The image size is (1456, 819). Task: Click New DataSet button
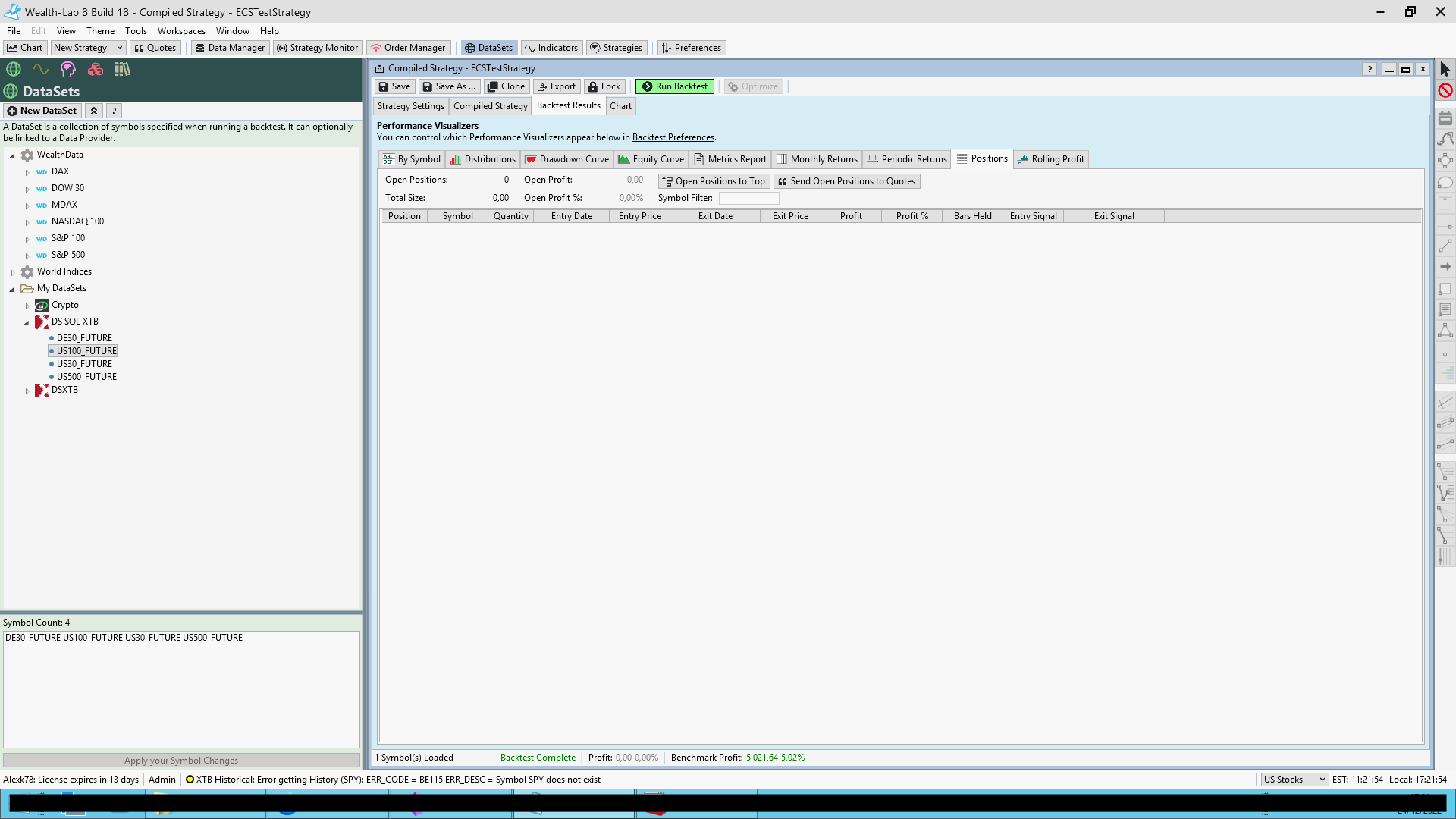click(42, 111)
